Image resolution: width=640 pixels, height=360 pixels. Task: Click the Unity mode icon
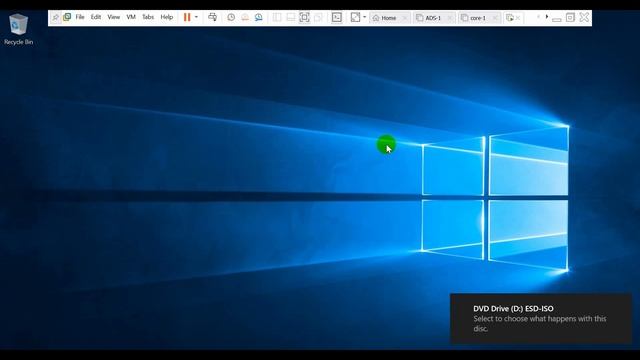click(318, 17)
